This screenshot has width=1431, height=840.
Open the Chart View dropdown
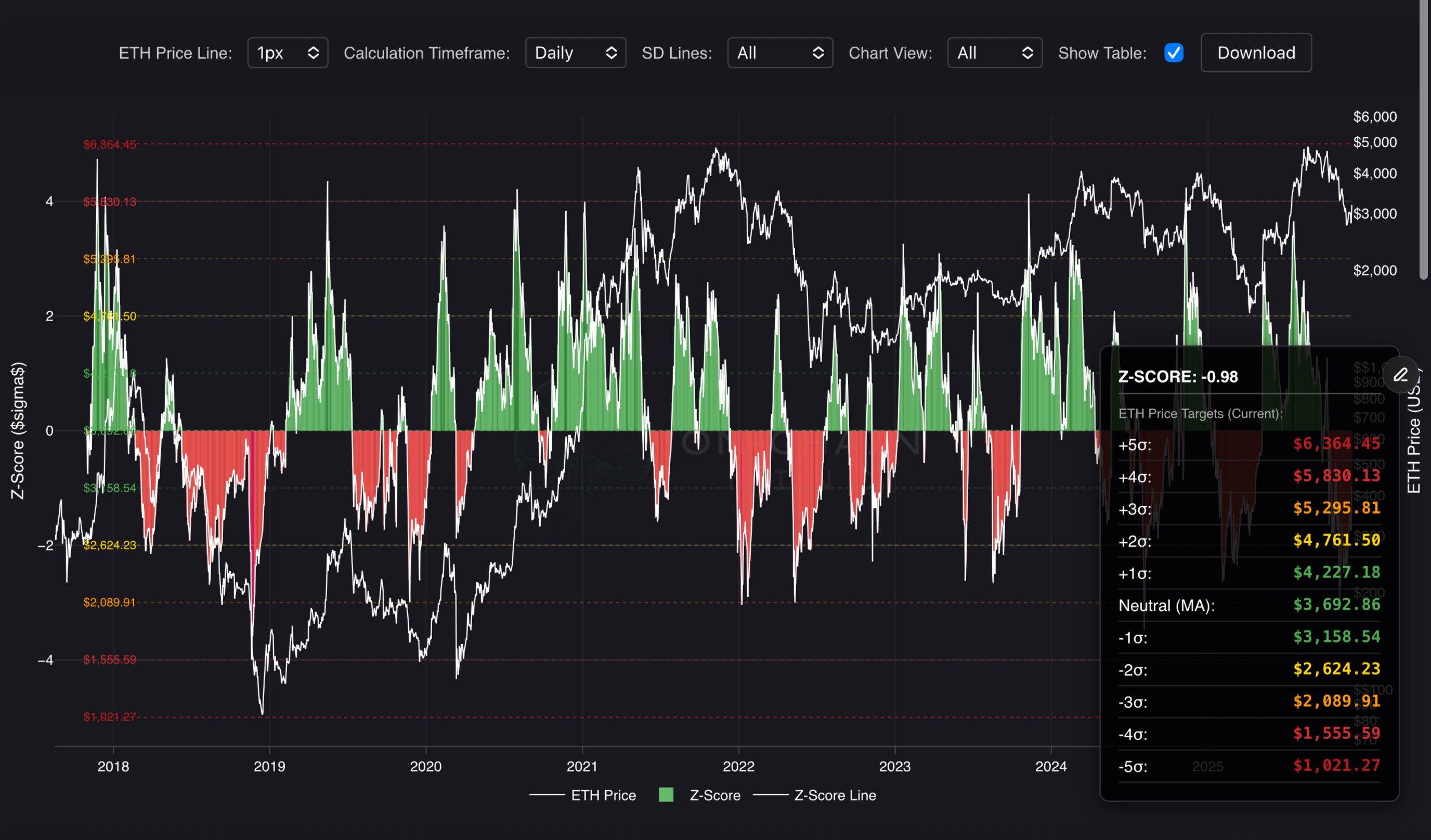tap(994, 53)
